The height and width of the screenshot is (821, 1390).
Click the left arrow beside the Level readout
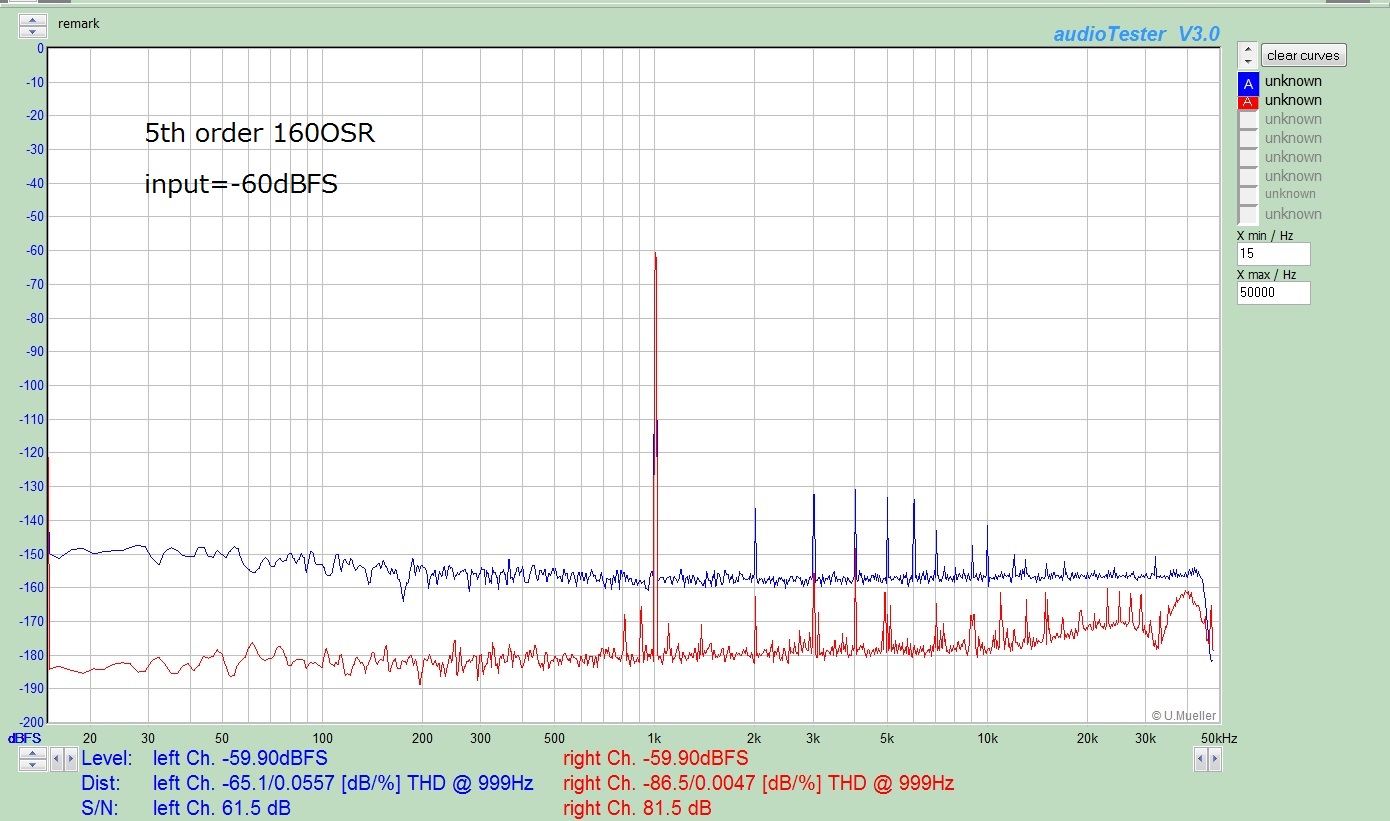(56, 759)
